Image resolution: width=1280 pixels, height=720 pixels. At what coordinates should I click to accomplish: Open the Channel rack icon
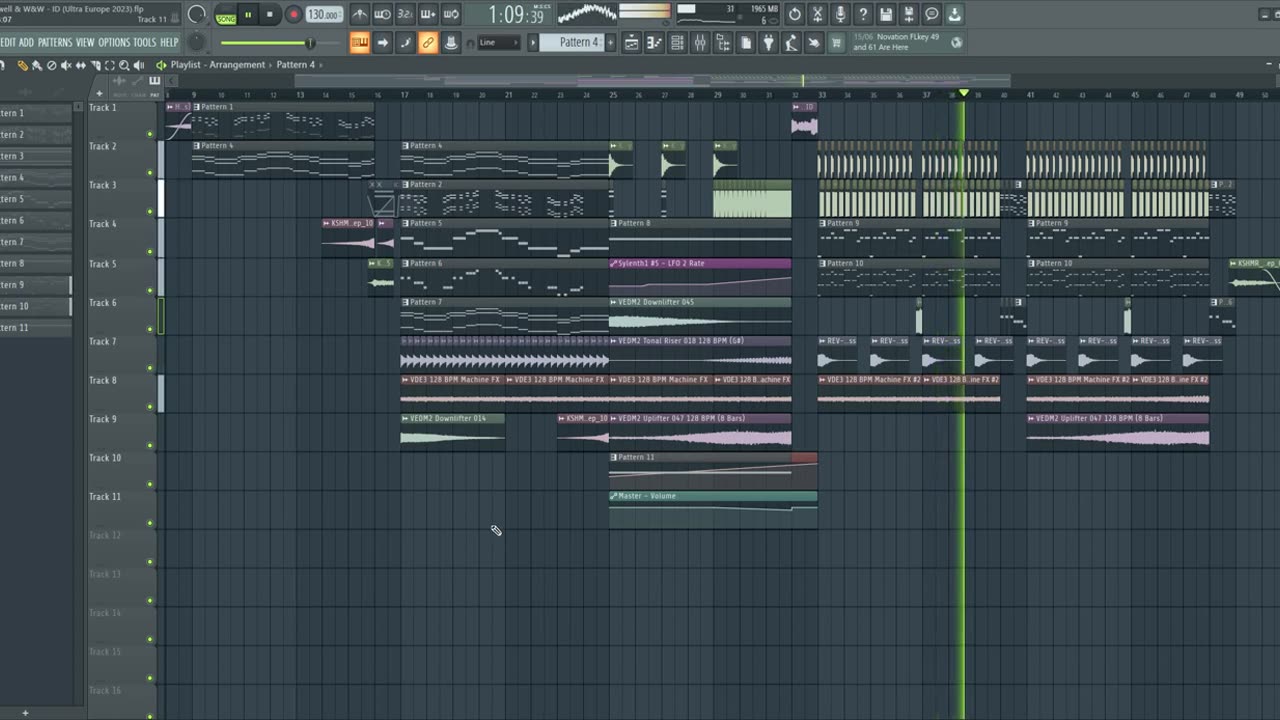click(677, 42)
